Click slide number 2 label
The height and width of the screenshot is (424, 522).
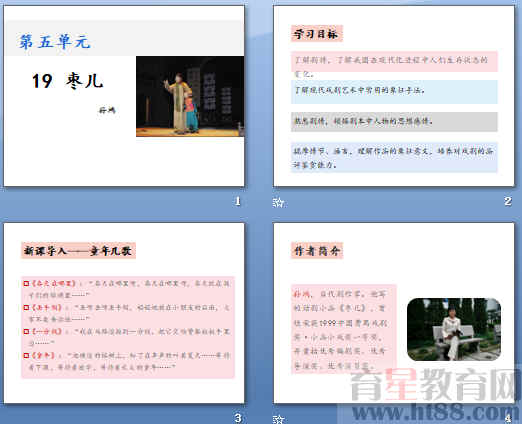(x=508, y=201)
